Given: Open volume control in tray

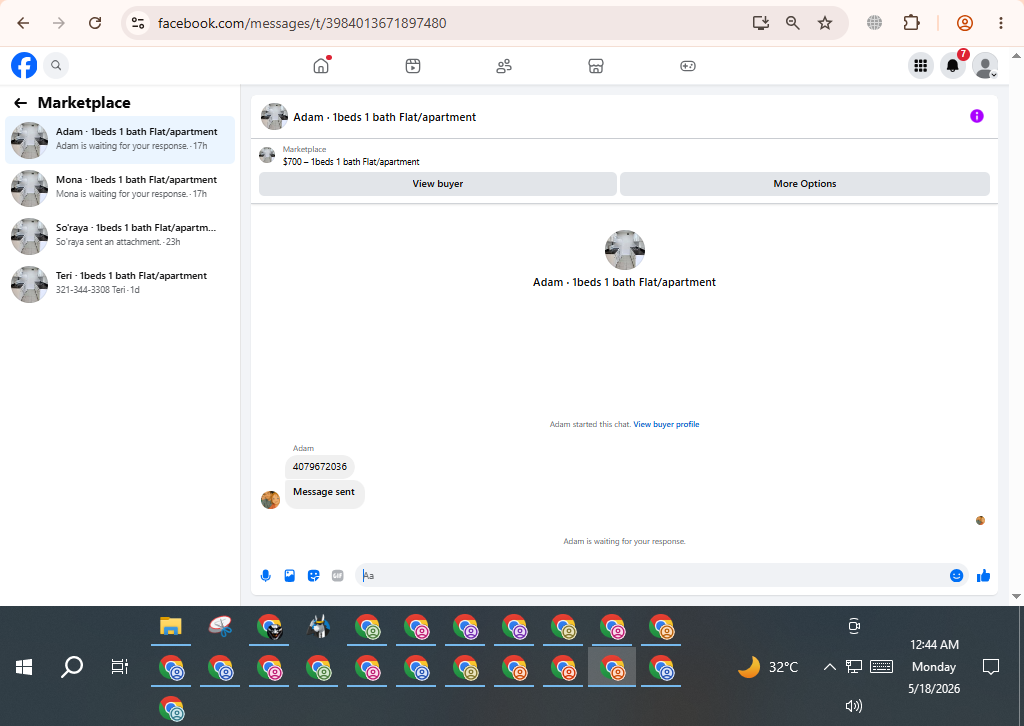Looking at the screenshot, I should pyautogui.click(x=854, y=706).
